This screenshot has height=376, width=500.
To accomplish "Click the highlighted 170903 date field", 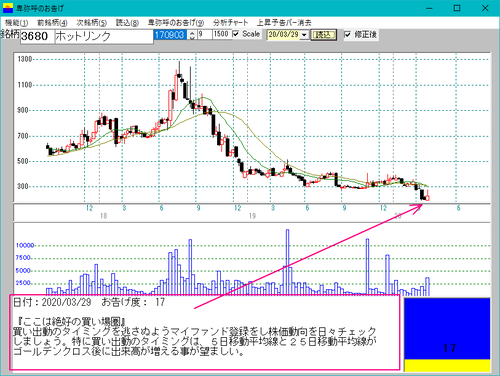I will 170,35.
